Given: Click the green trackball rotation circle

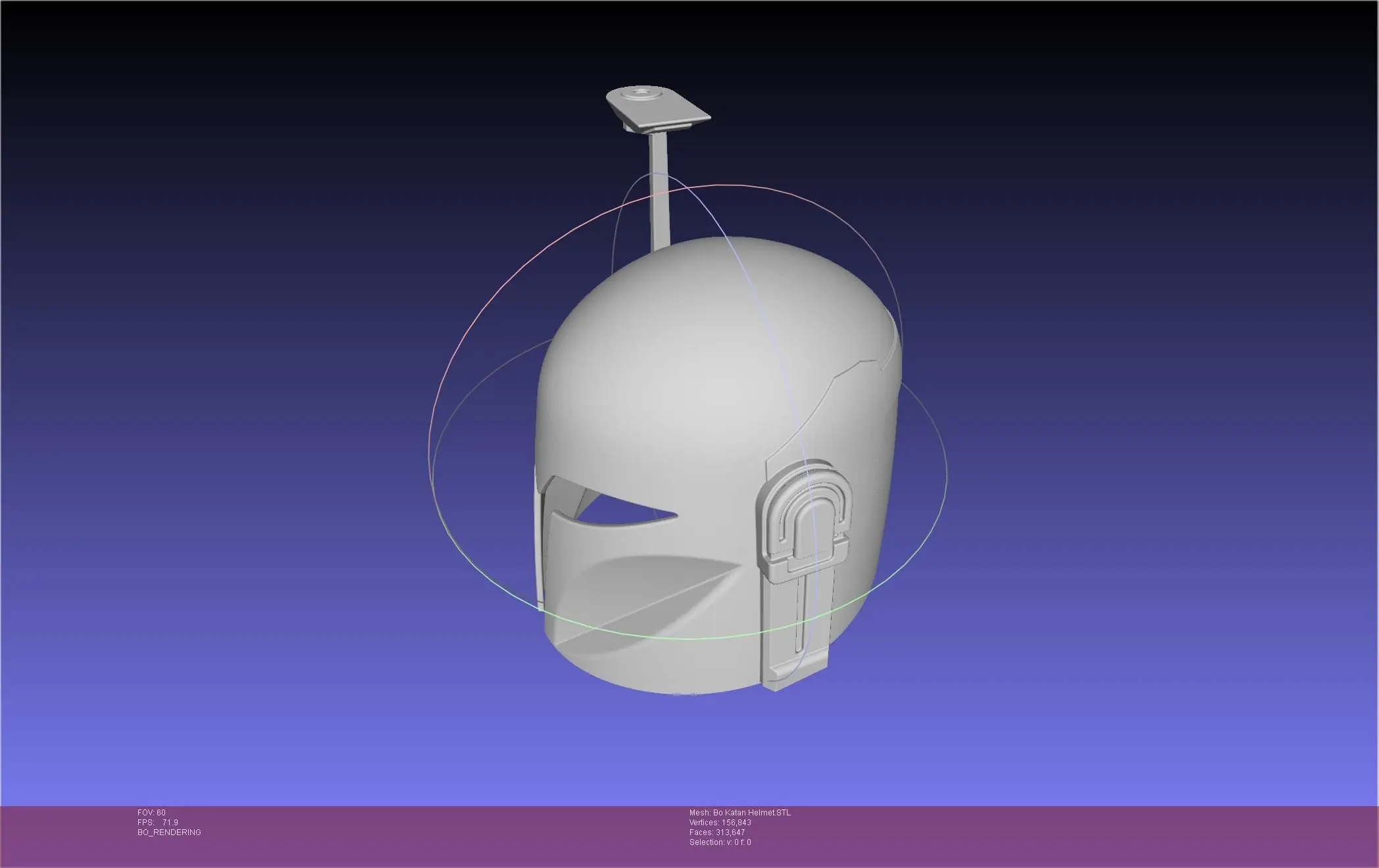Looking at the screenshot, I should (x=658, y=638).
